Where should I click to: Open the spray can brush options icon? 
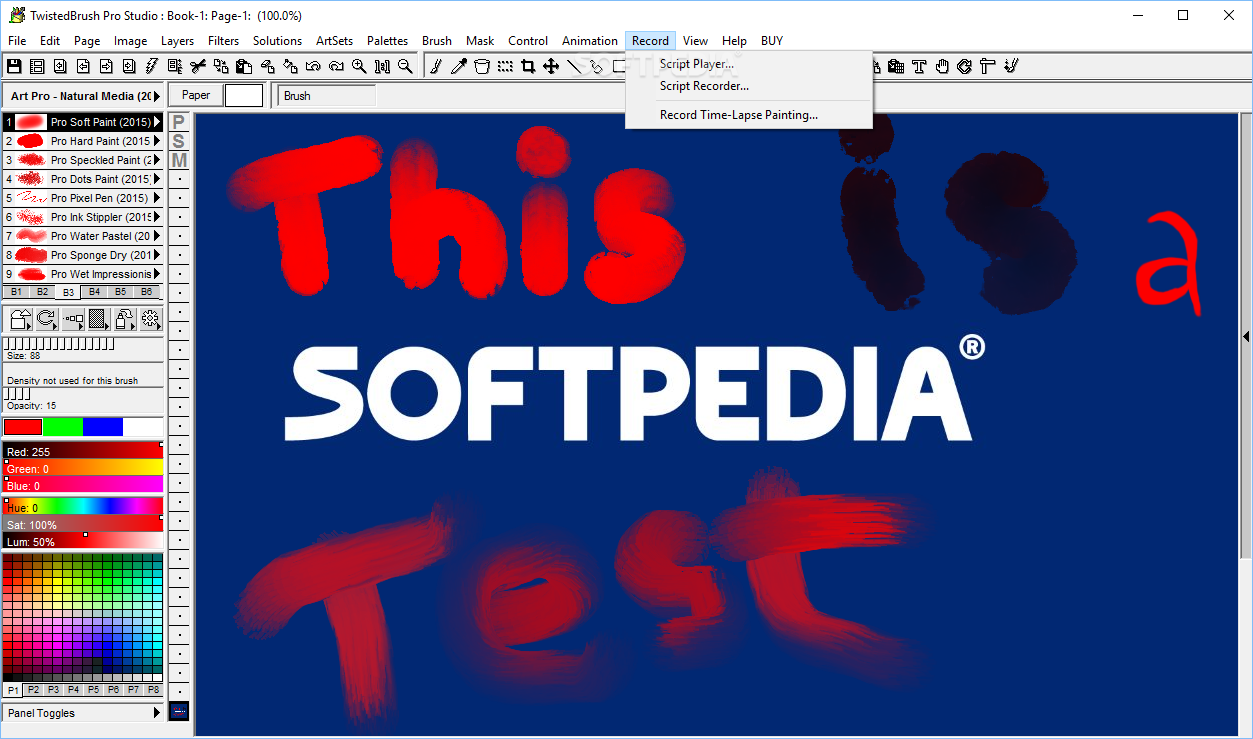pos(124,319)
